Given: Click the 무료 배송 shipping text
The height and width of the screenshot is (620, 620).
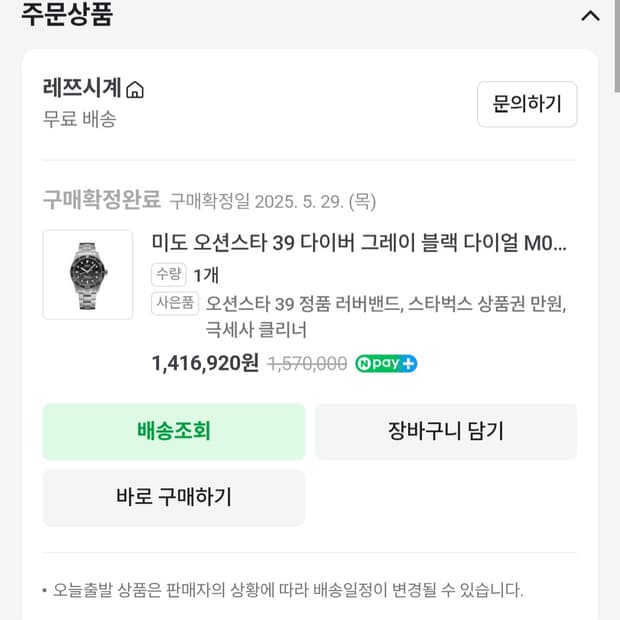Looking at the screenshot, I should 80,119.
